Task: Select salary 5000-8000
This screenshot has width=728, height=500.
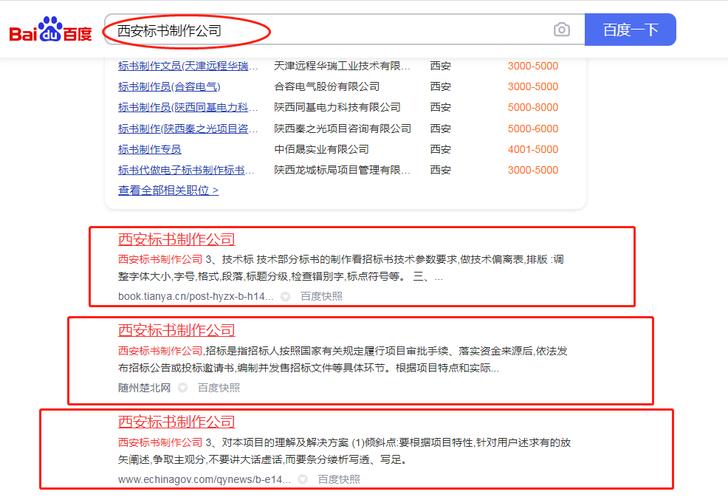Action: (533, 107)
